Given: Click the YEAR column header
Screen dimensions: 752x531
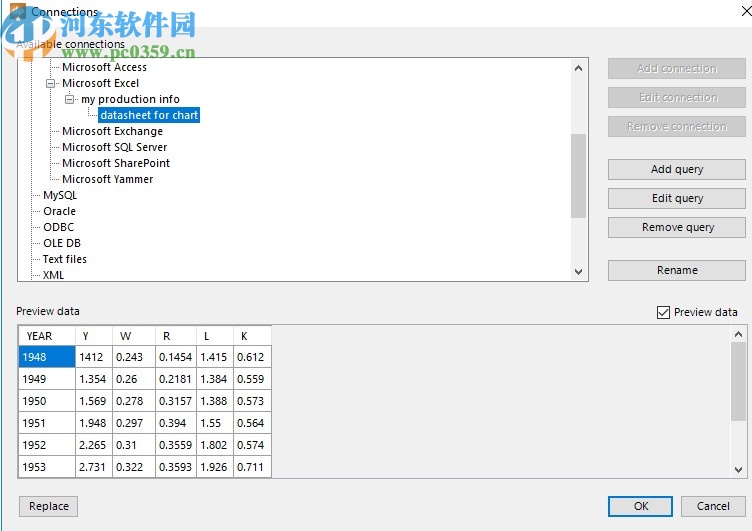Looking at the screenshot, I should [47, 336].
